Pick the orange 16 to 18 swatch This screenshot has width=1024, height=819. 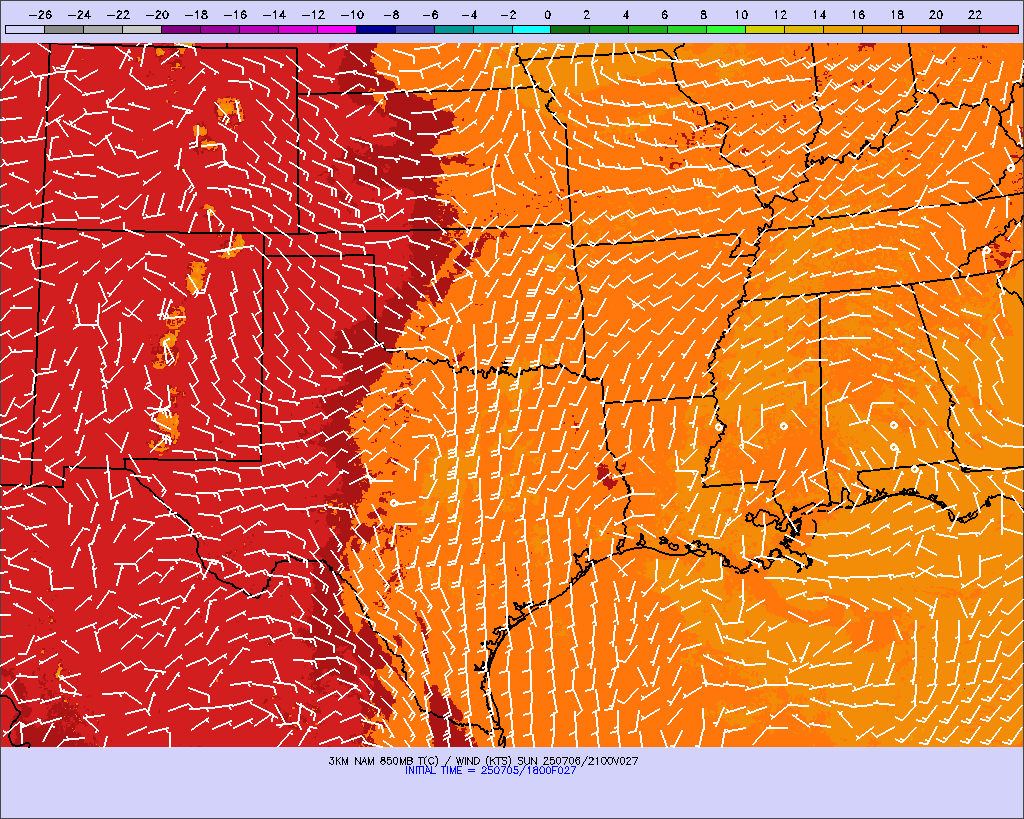coord(882,29)
